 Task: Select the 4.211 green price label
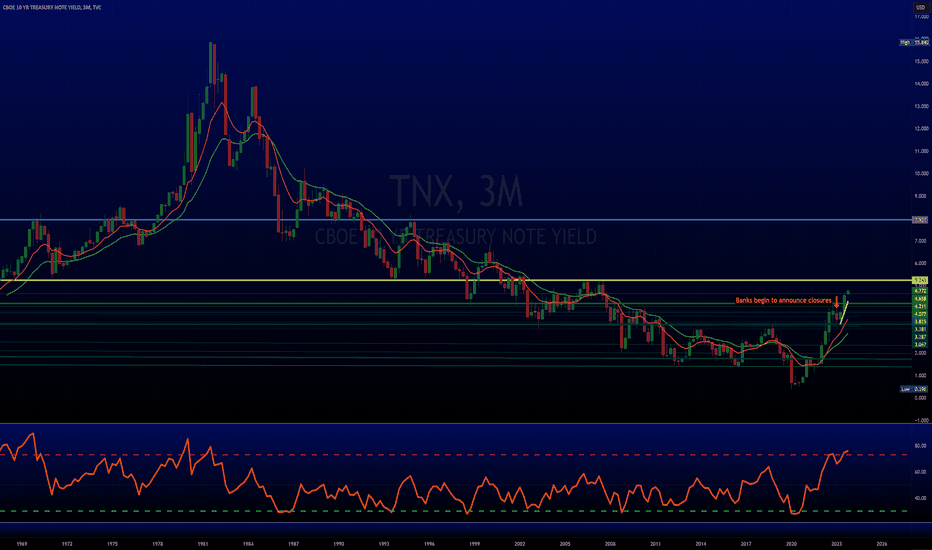pyautogui.click(x=920, y=306)
